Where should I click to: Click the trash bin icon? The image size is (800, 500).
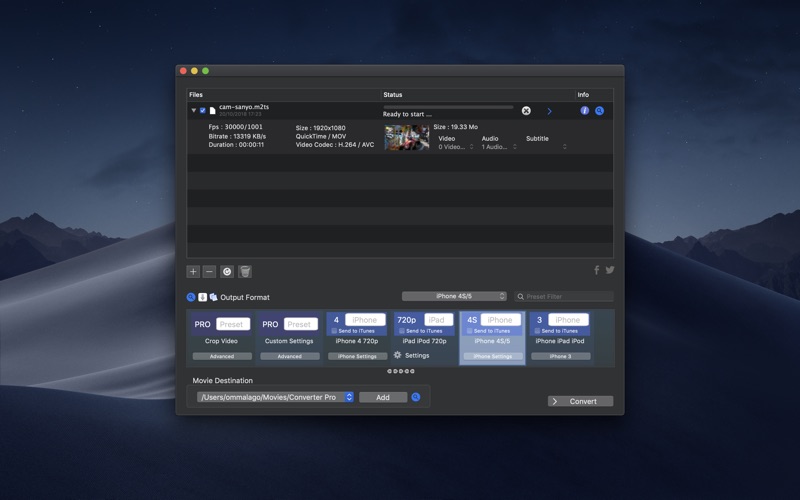click(245, 271)
